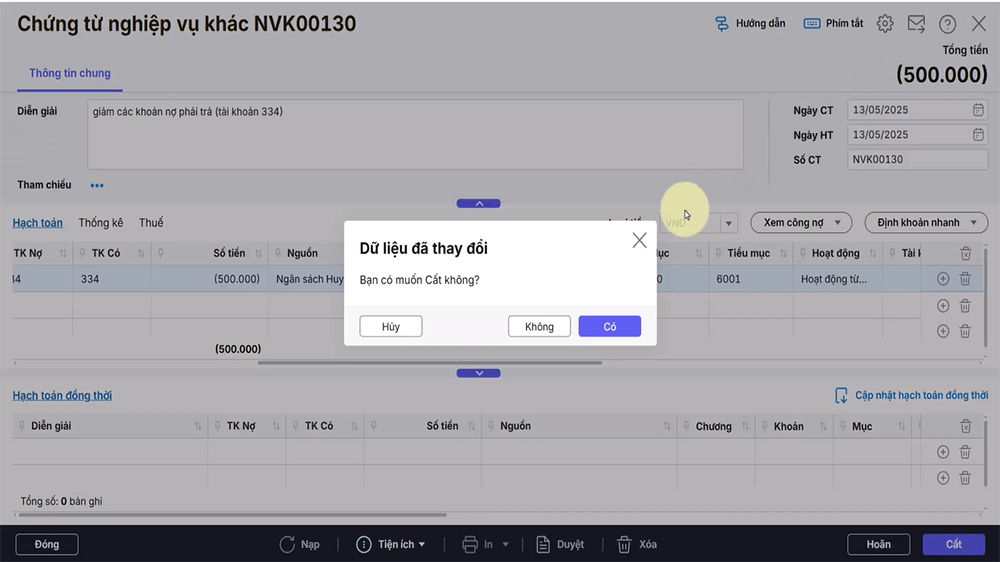This screenshot has height=562, width=1000.
Task: Open the Ngày CT calendar picker
Action: (978, 110)
